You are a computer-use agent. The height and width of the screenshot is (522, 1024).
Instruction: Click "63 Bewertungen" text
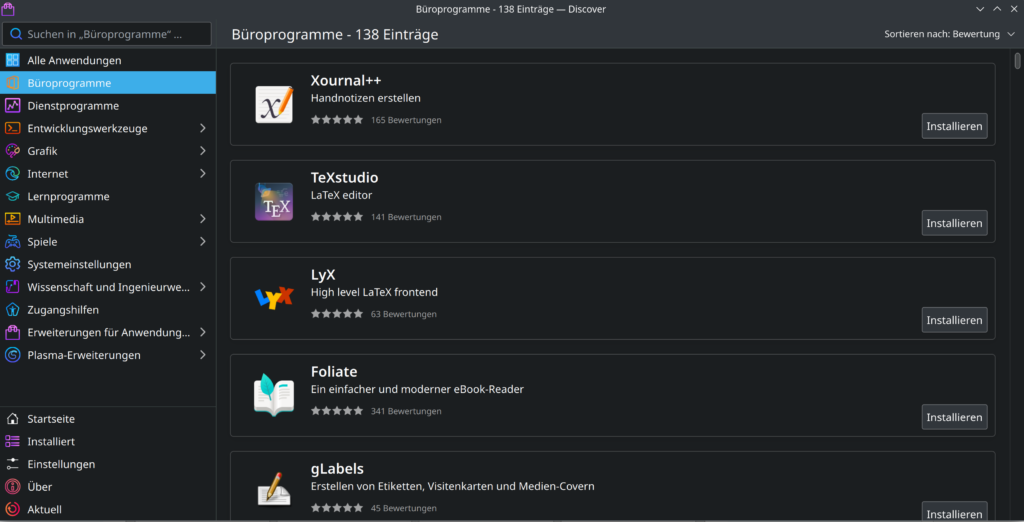[x=404, y=314]
